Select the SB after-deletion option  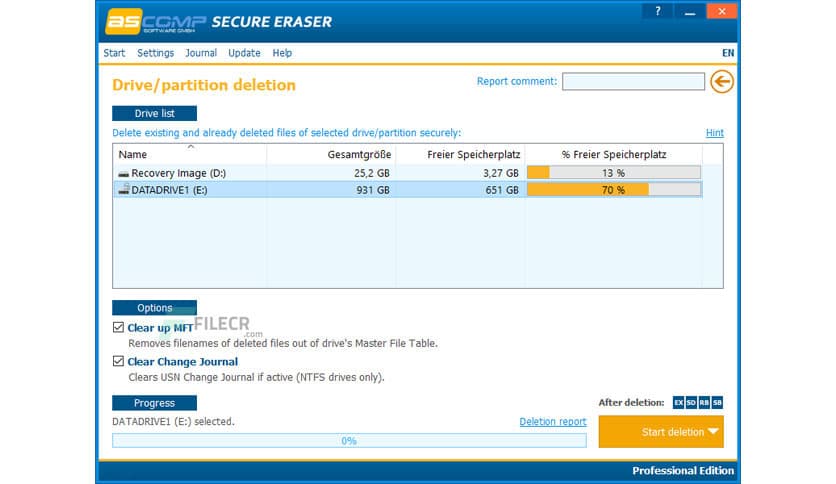click(717, 402)
